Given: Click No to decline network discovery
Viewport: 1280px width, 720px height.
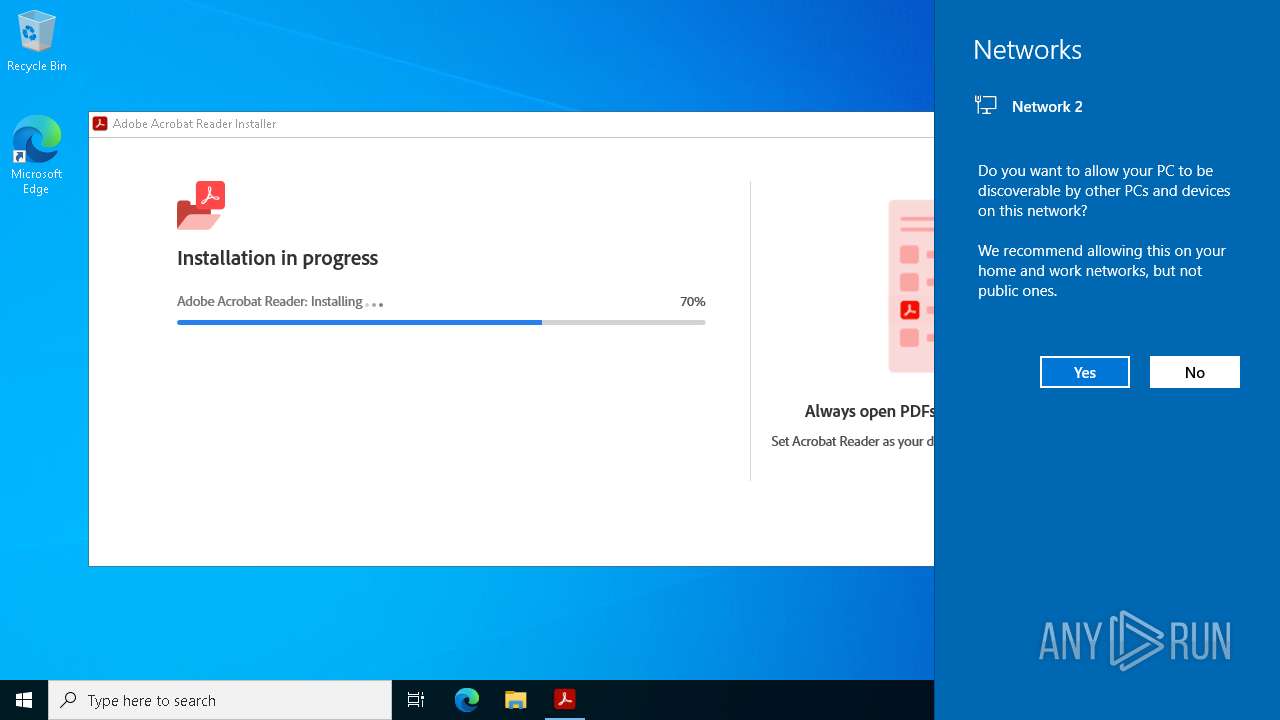Looking at the screenshot, I should [1195, 372].
